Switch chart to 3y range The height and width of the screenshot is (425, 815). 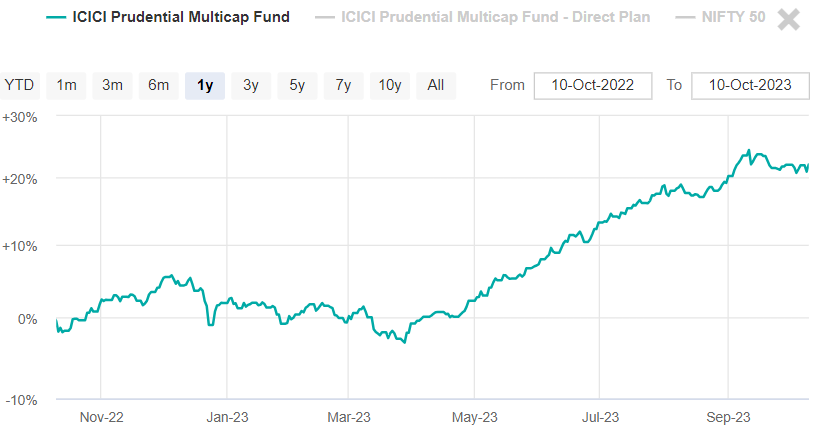point(251,85)
